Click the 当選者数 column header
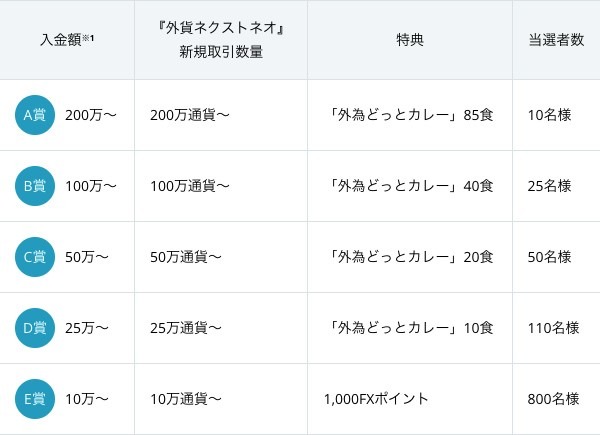This screenshot has width=600, height=435. click(x=556, y=40)
